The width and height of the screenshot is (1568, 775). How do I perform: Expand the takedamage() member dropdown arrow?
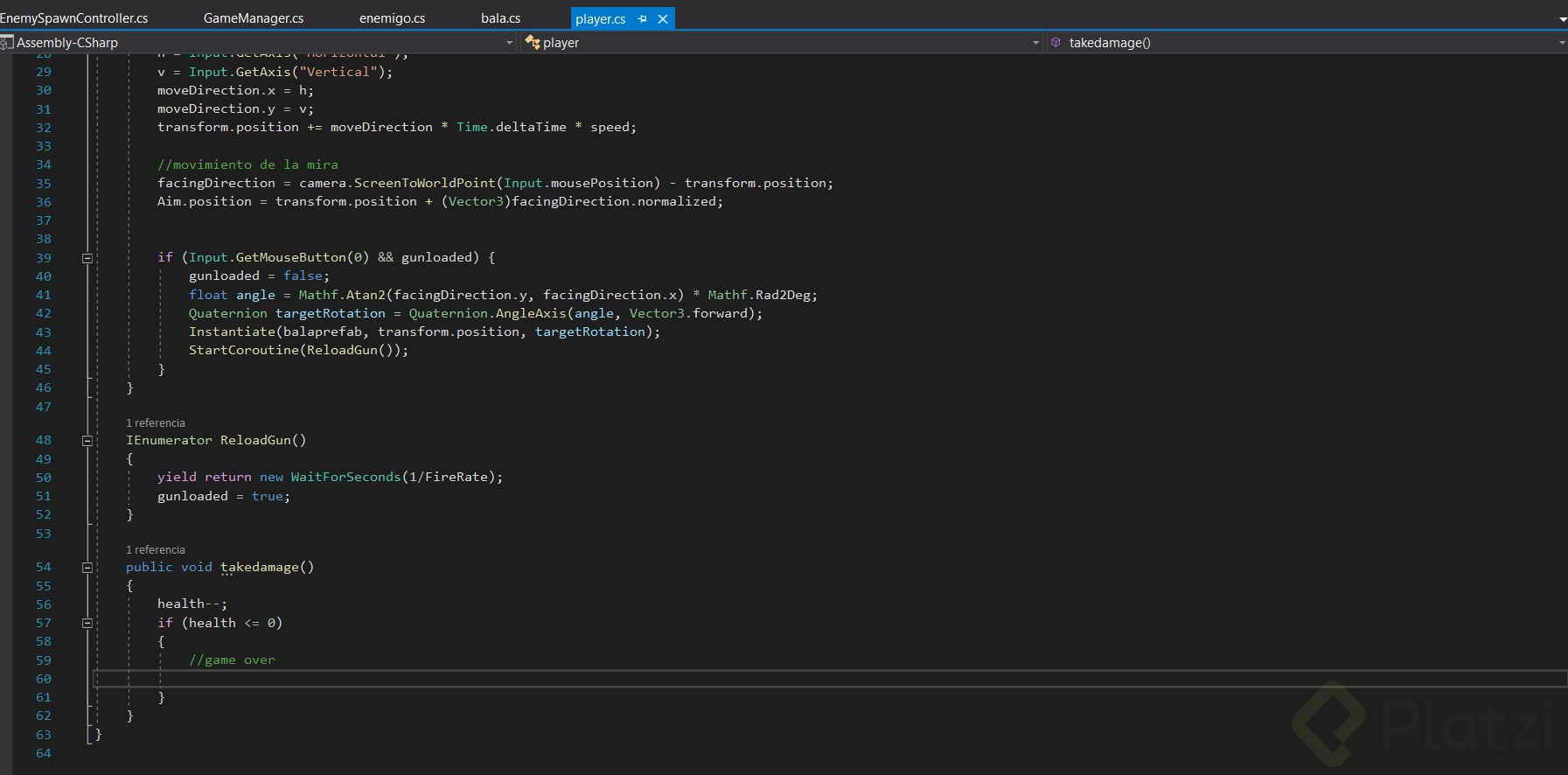tap(1562, 43)
